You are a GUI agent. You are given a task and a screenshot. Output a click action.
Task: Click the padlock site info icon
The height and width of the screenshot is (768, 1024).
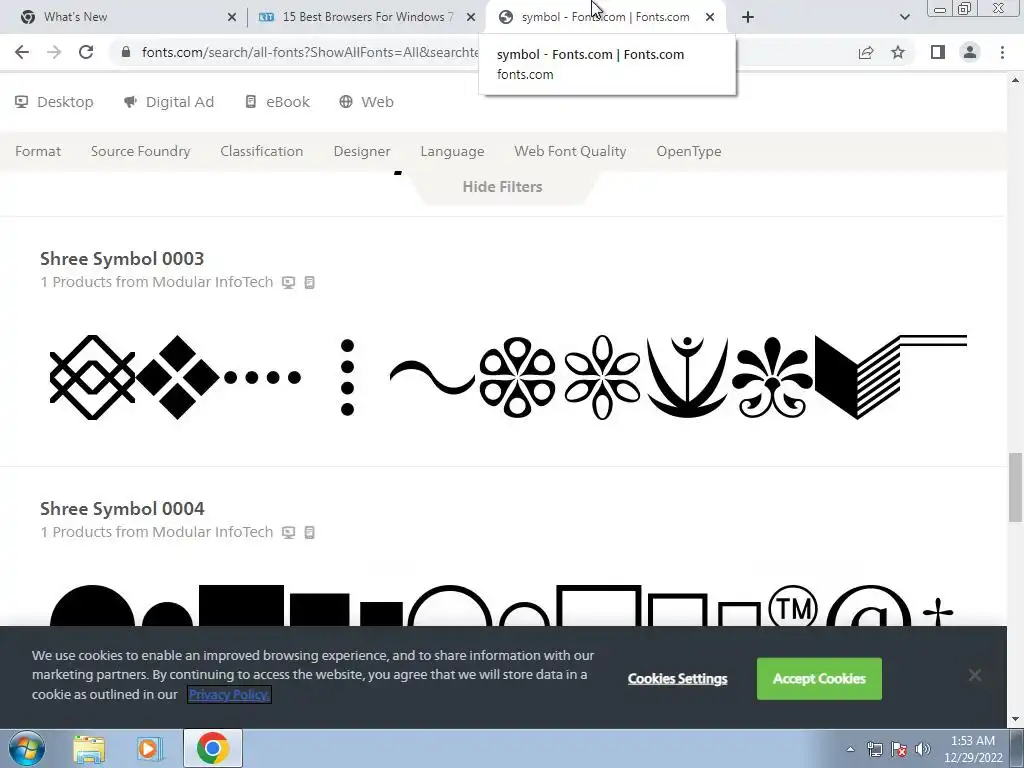[x=126, y=52]
